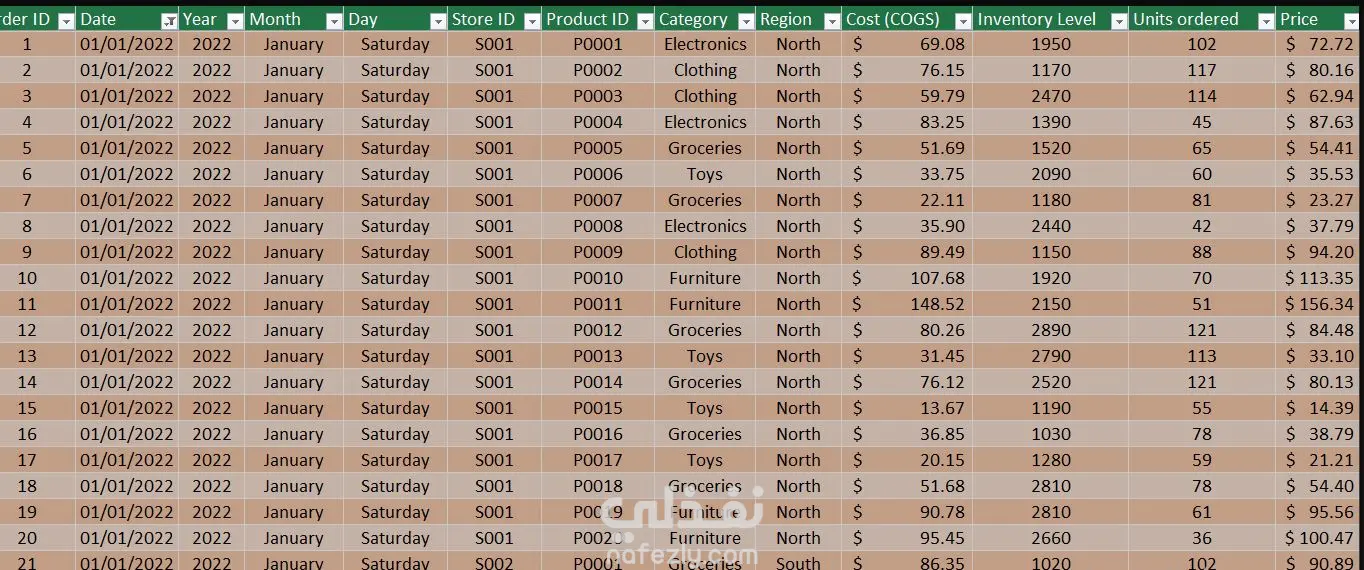Open the Store ID filter dropdown

532,20
